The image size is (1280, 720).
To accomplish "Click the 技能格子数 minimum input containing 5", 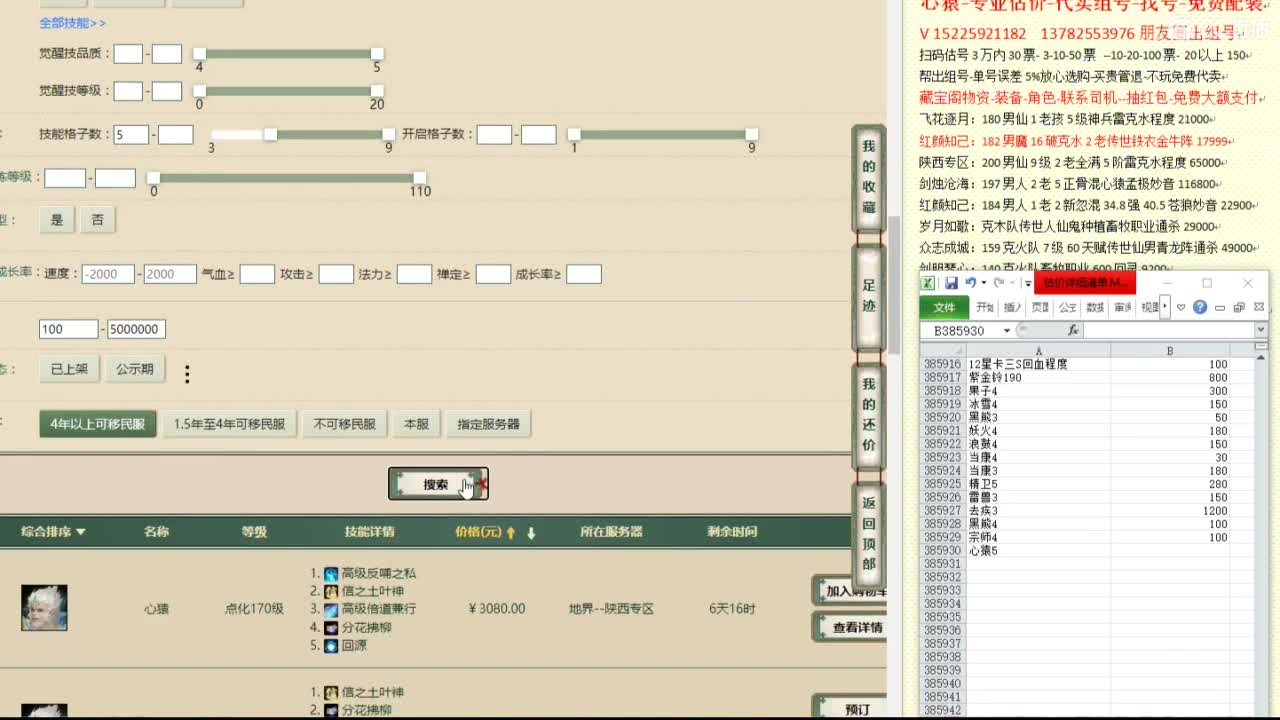I will (x=131, y=134).
